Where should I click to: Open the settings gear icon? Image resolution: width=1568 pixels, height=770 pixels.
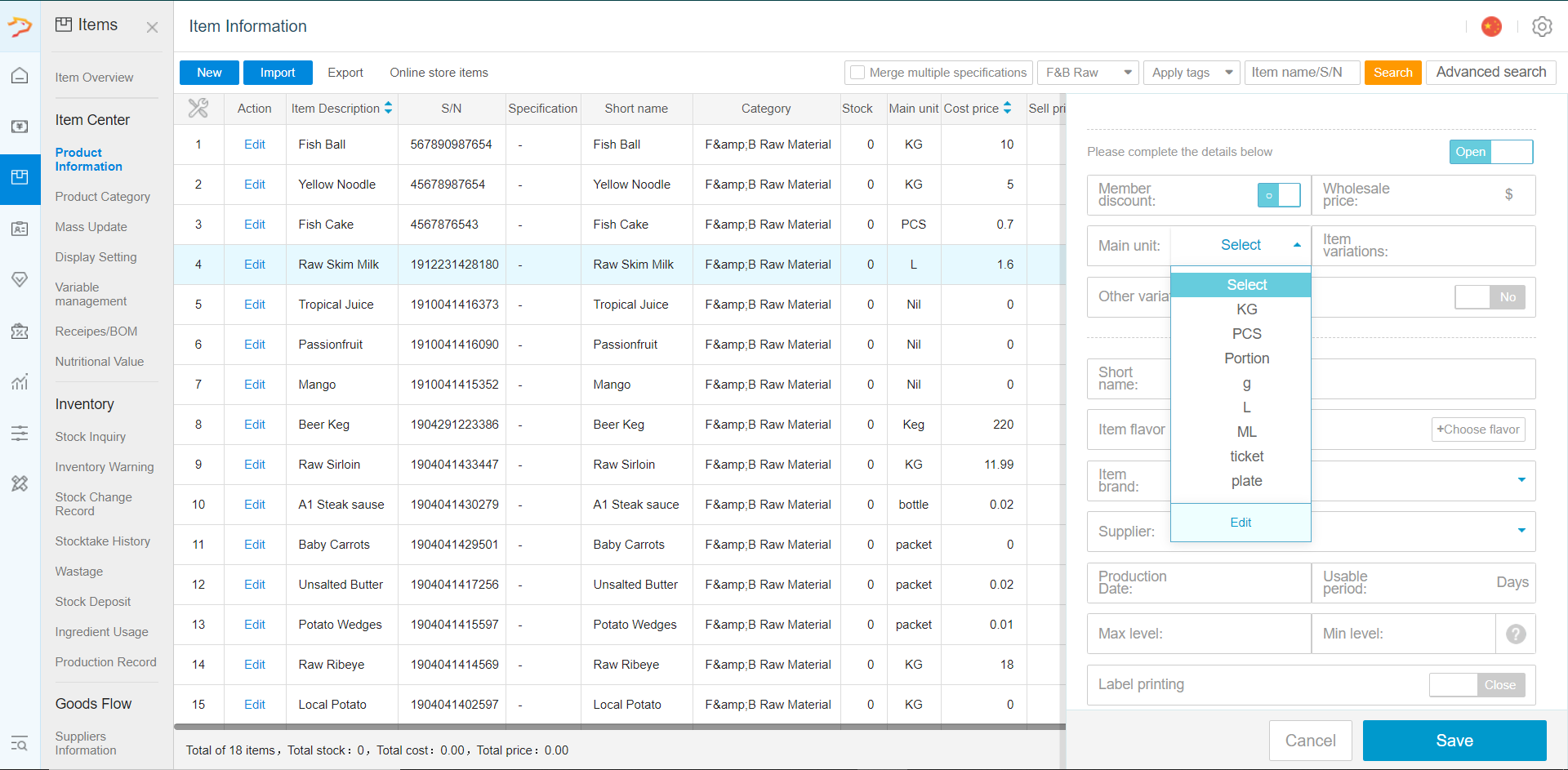click(1542, 27)
